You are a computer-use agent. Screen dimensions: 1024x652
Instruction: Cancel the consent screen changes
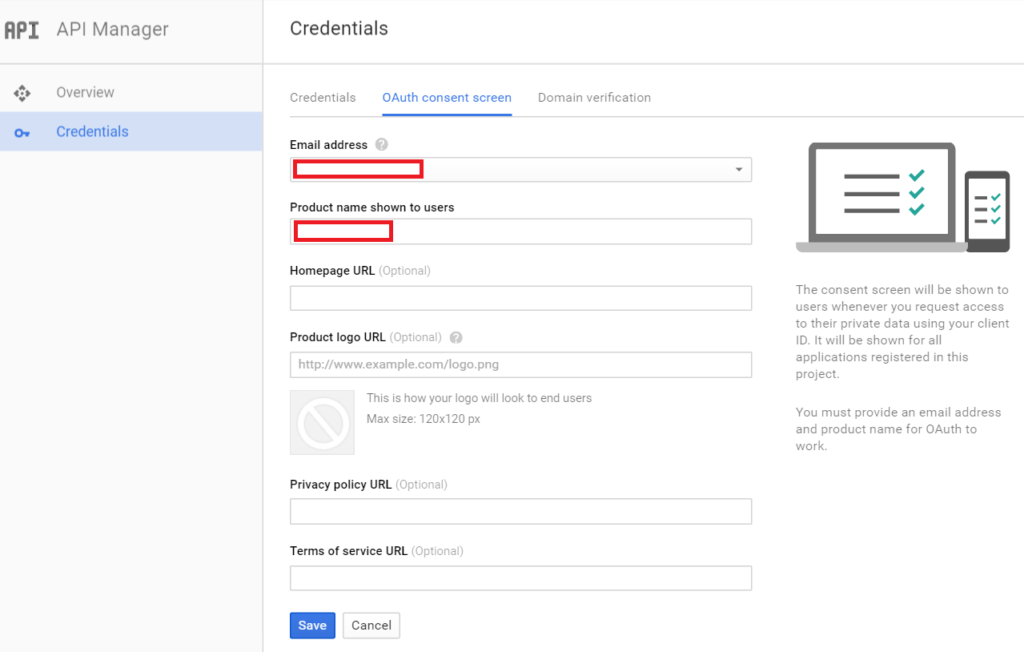pos(370,625)
